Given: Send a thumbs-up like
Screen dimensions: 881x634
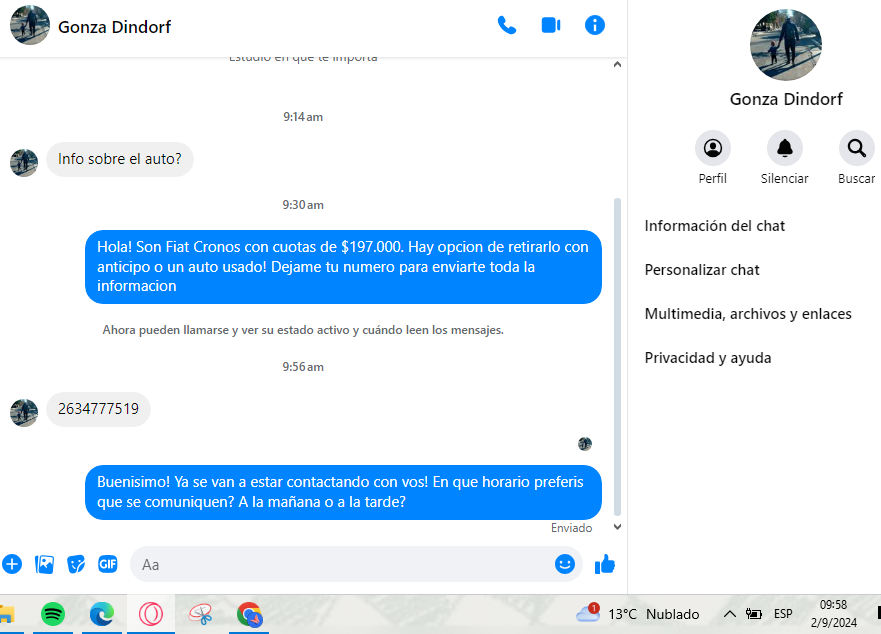Looking at the screenshot, I should [605, 564].
